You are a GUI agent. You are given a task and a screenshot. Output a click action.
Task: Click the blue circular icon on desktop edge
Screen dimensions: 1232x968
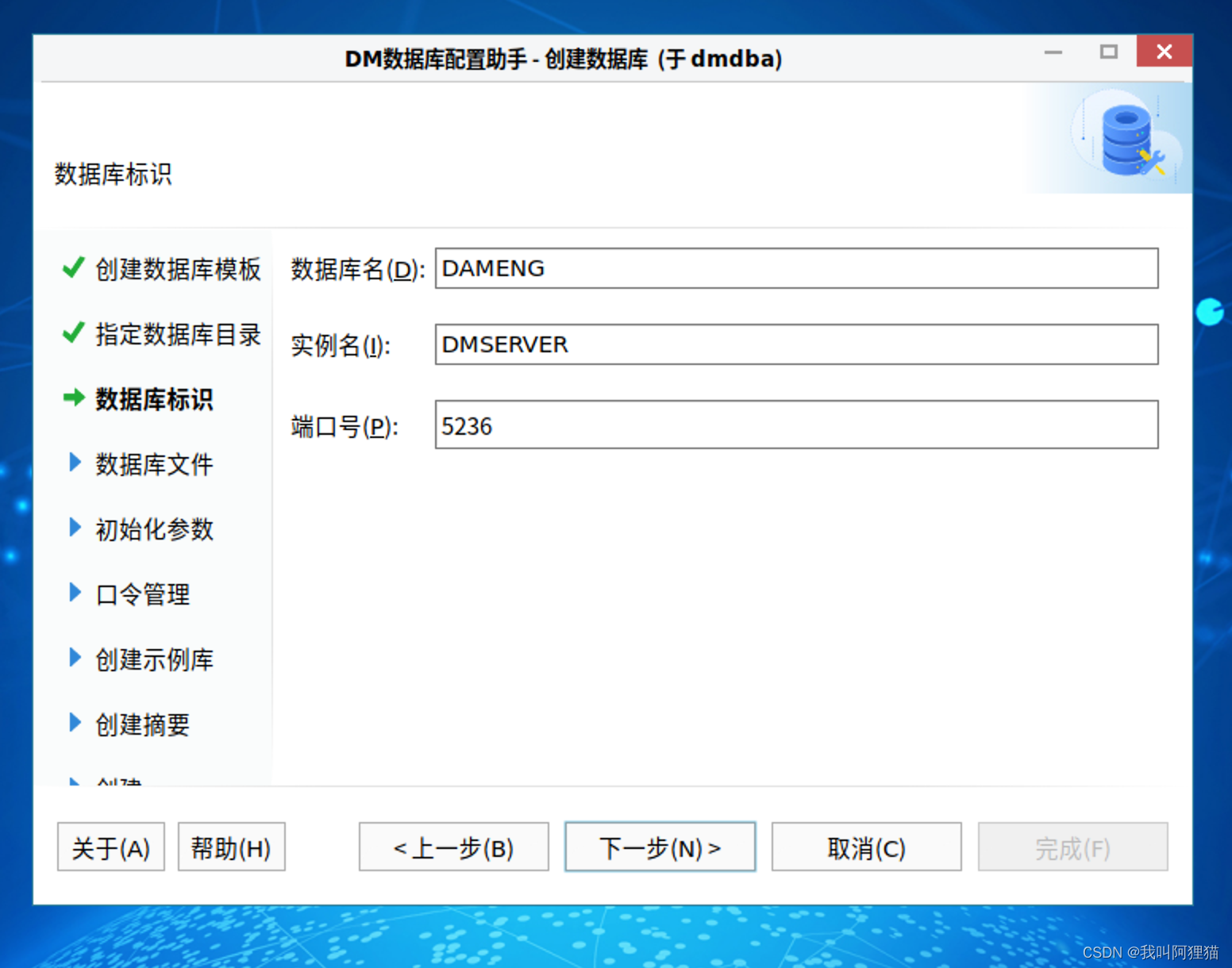tap(1210, 312)
